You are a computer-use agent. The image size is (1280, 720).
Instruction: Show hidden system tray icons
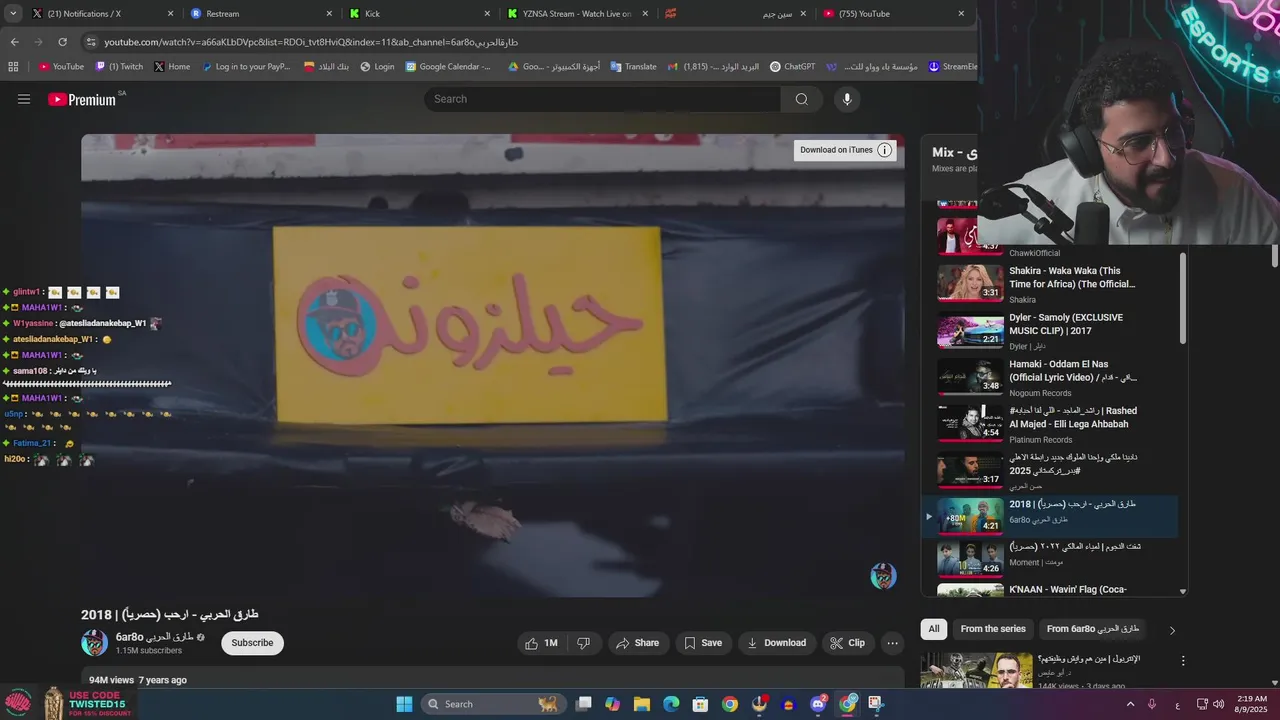pyautogui.click(x=1131, y=704)
